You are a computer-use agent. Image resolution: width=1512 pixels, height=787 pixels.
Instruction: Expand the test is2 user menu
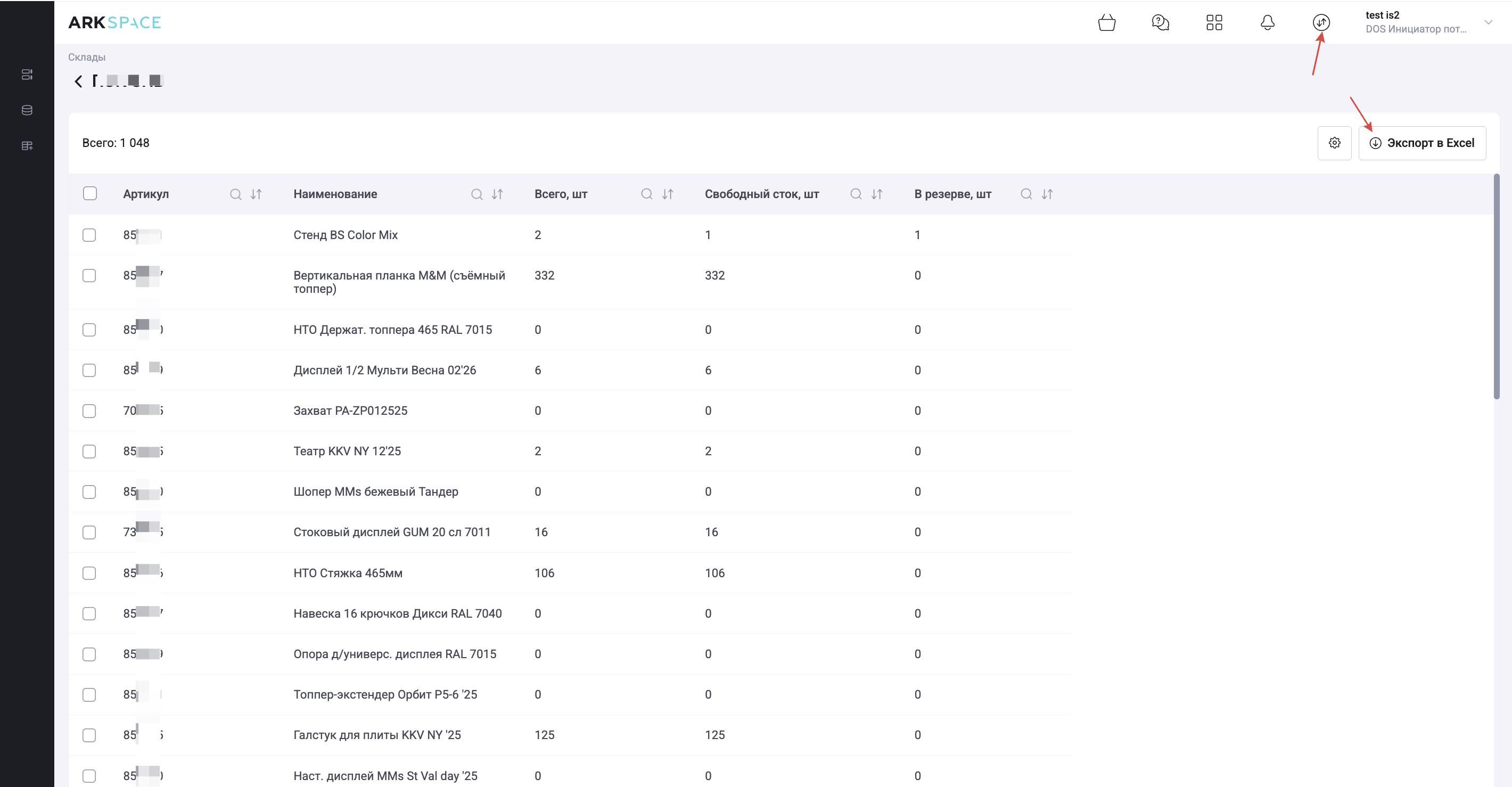[1488, 22]
